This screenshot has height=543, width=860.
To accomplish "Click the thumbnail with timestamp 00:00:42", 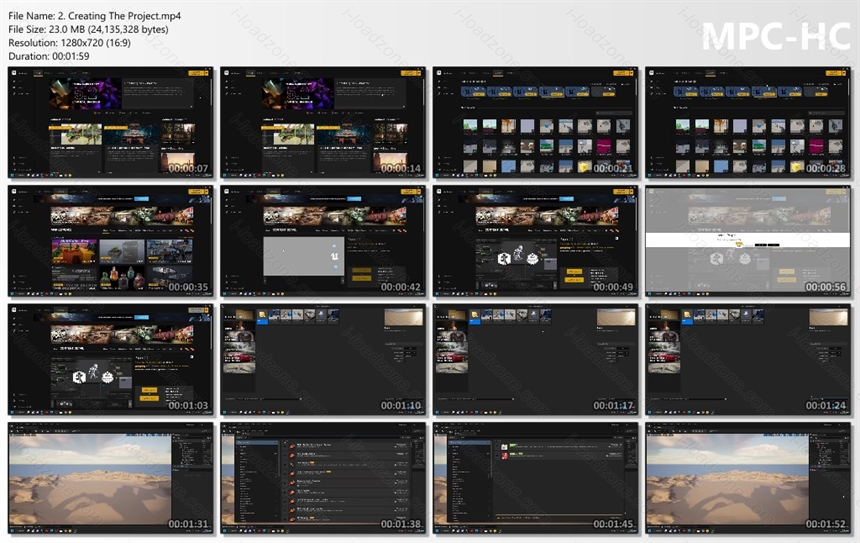I will click(x=323, y=241).
